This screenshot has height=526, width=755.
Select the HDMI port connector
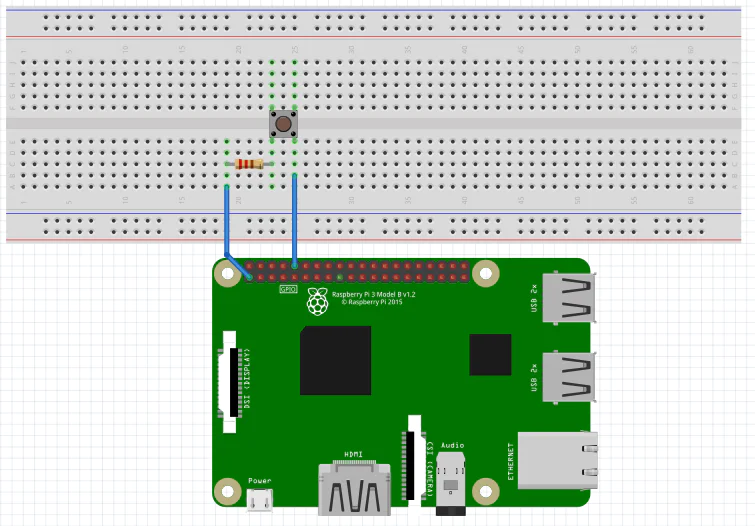pyautogui.click(x=354, y=487)
